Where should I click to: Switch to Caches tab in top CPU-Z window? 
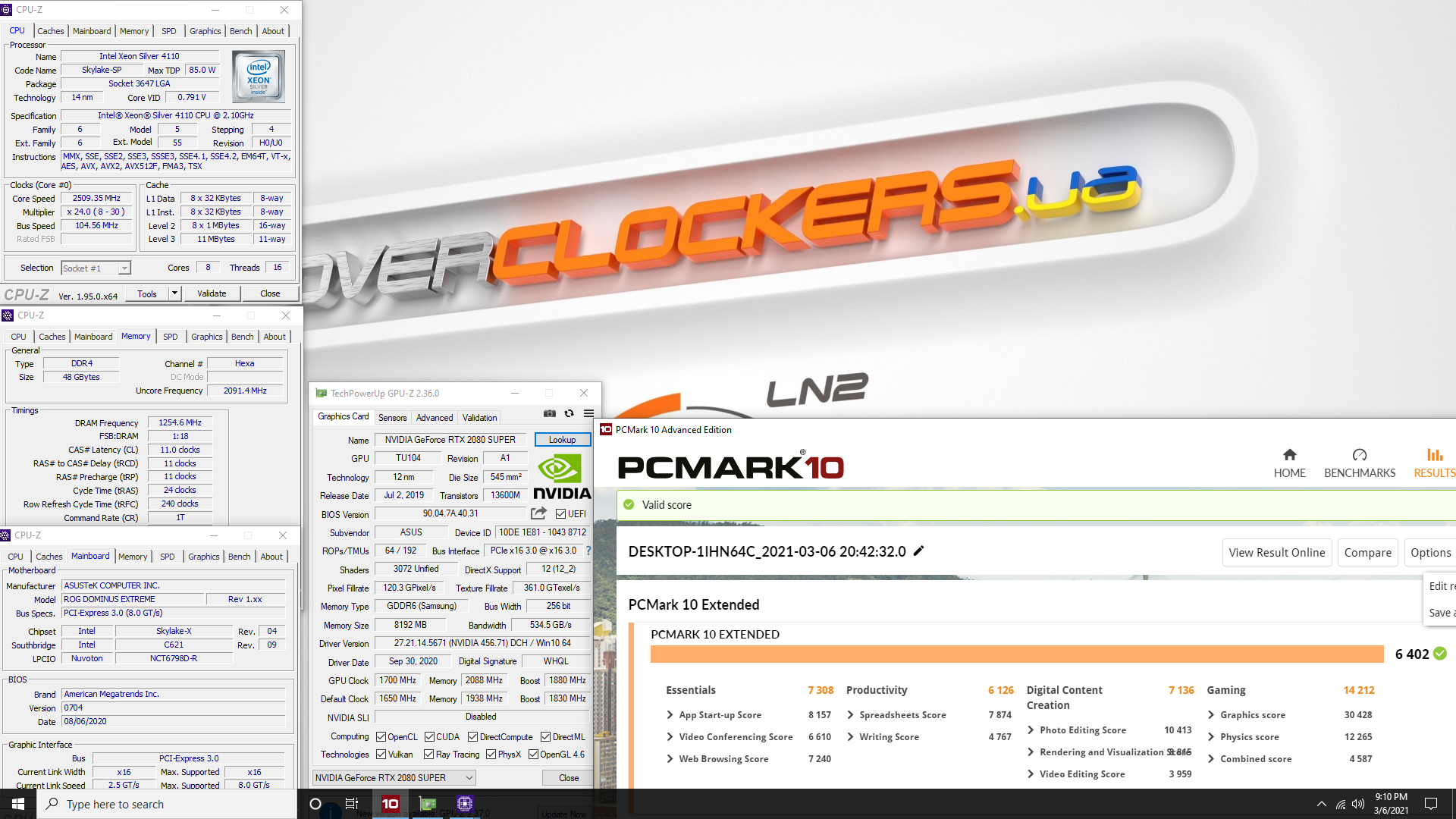click(x=51, y=31)
